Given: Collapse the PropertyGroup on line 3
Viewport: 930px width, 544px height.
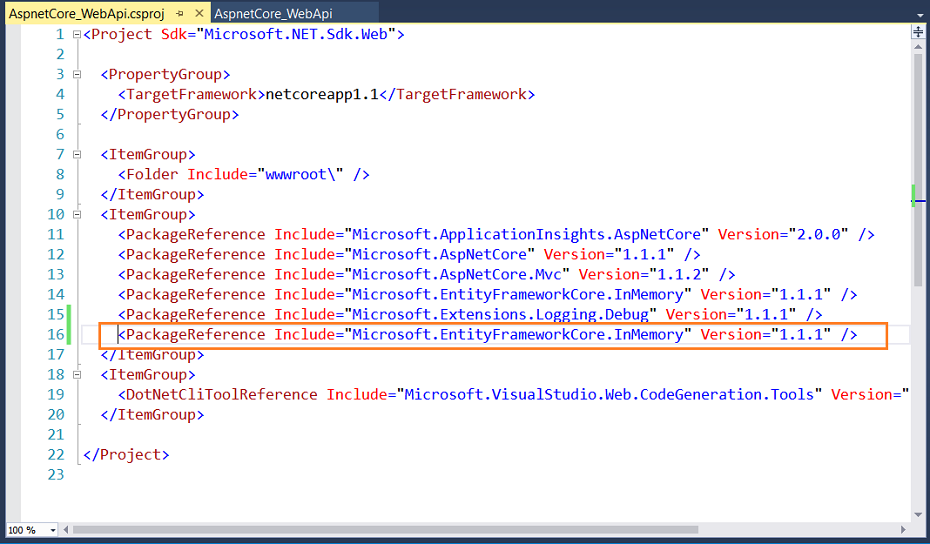Looking at the screenshot, I should 77,74.
